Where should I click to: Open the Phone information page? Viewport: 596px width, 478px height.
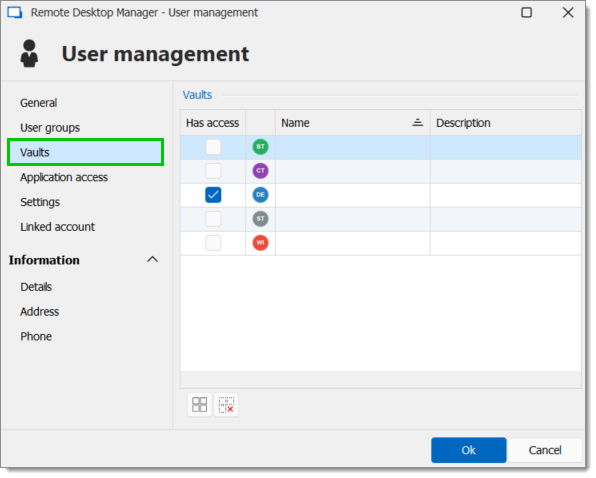pos(36,336)
